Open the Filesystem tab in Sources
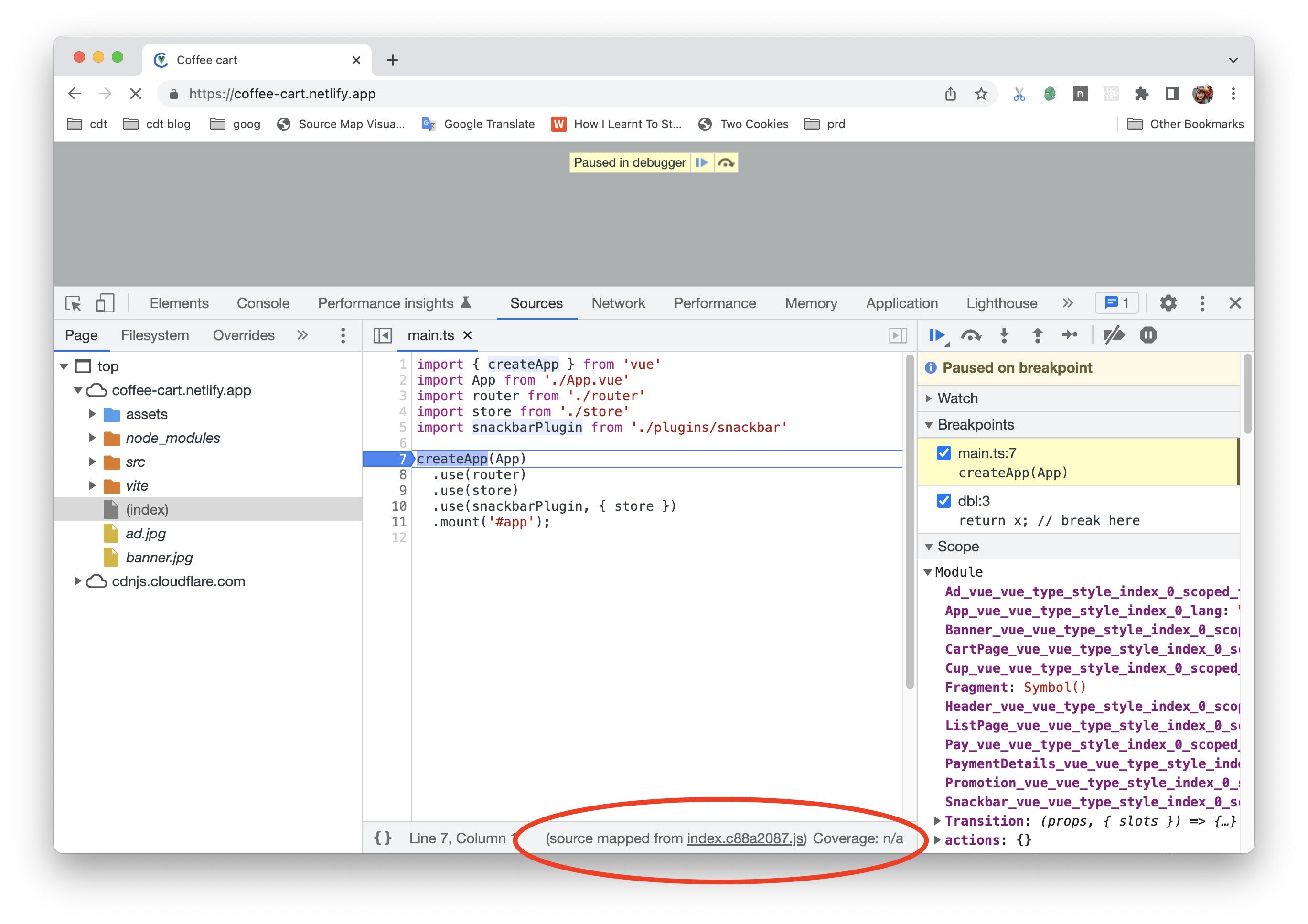 point(154,335)
